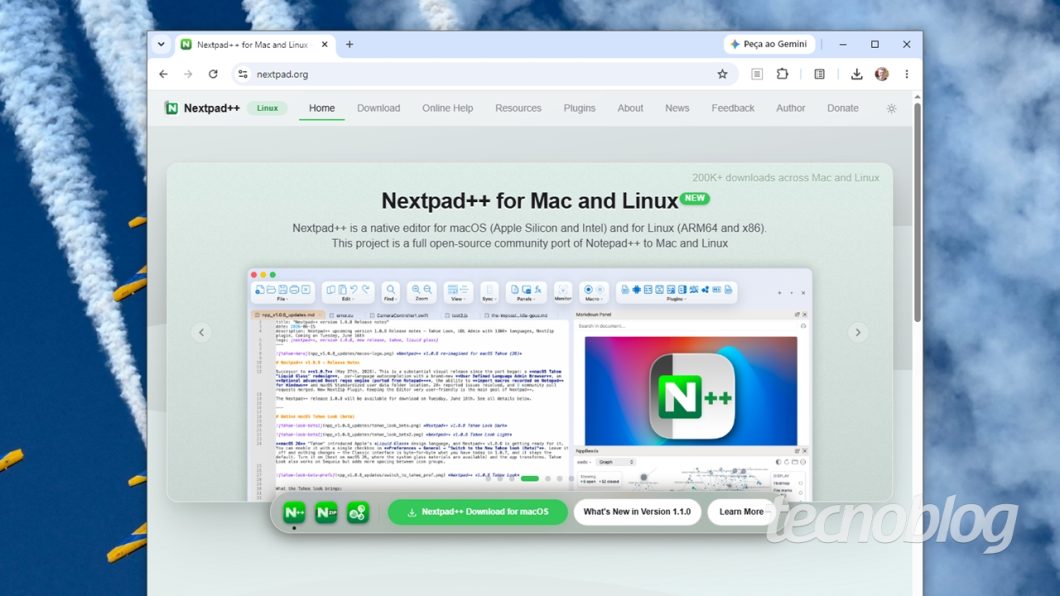Select the N ZIP icon in dock
The width and height of the screenshot is (1060, 596).
(326, 512)
